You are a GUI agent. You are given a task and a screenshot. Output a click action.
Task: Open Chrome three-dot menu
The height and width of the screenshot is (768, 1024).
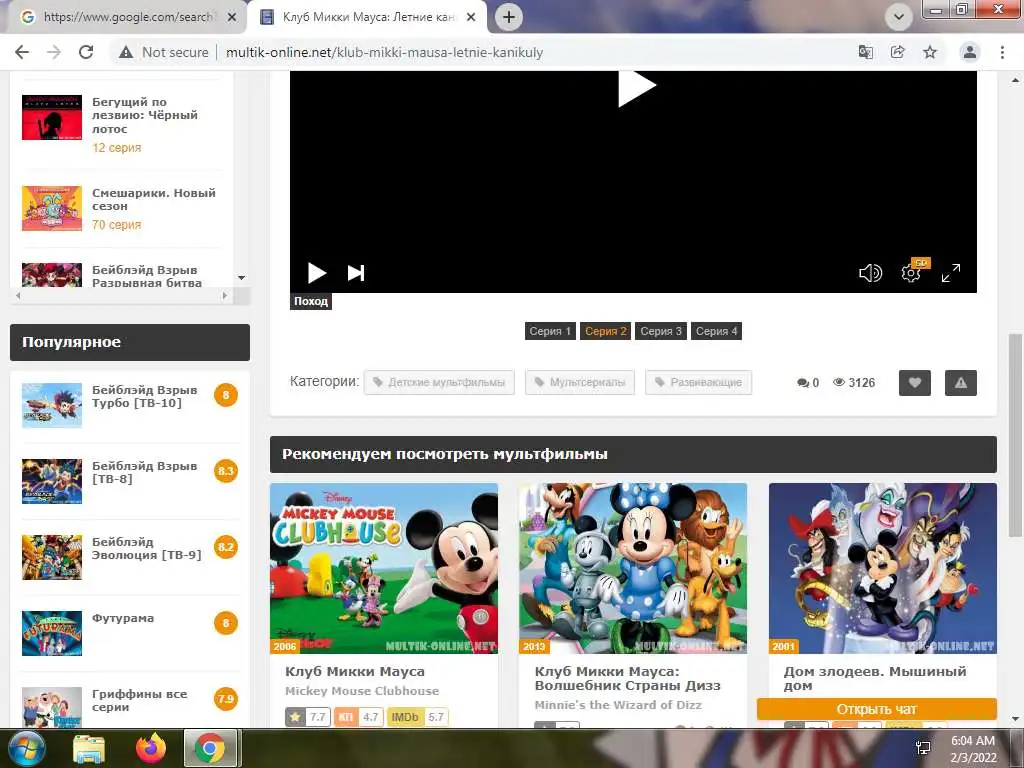coord(1002,52)
